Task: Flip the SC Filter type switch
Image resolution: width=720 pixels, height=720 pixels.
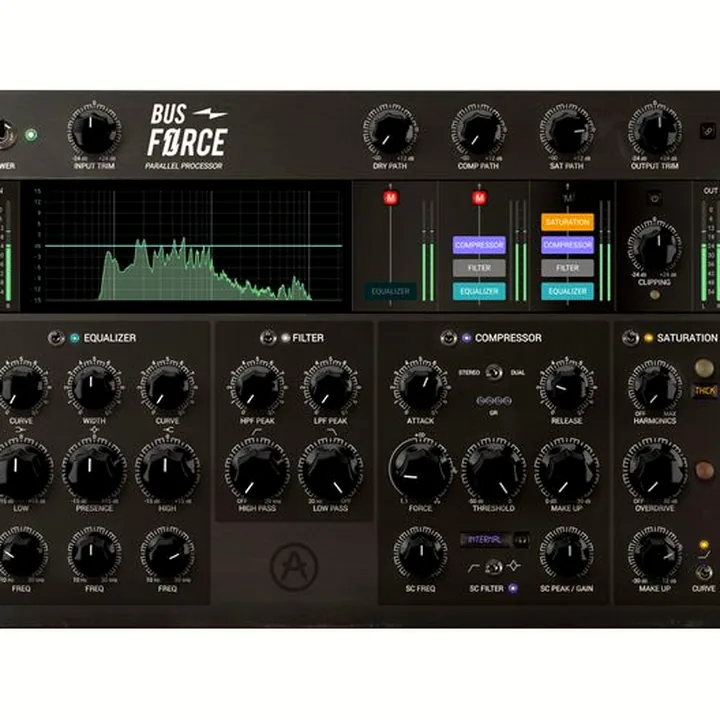Action: [494, 568]
